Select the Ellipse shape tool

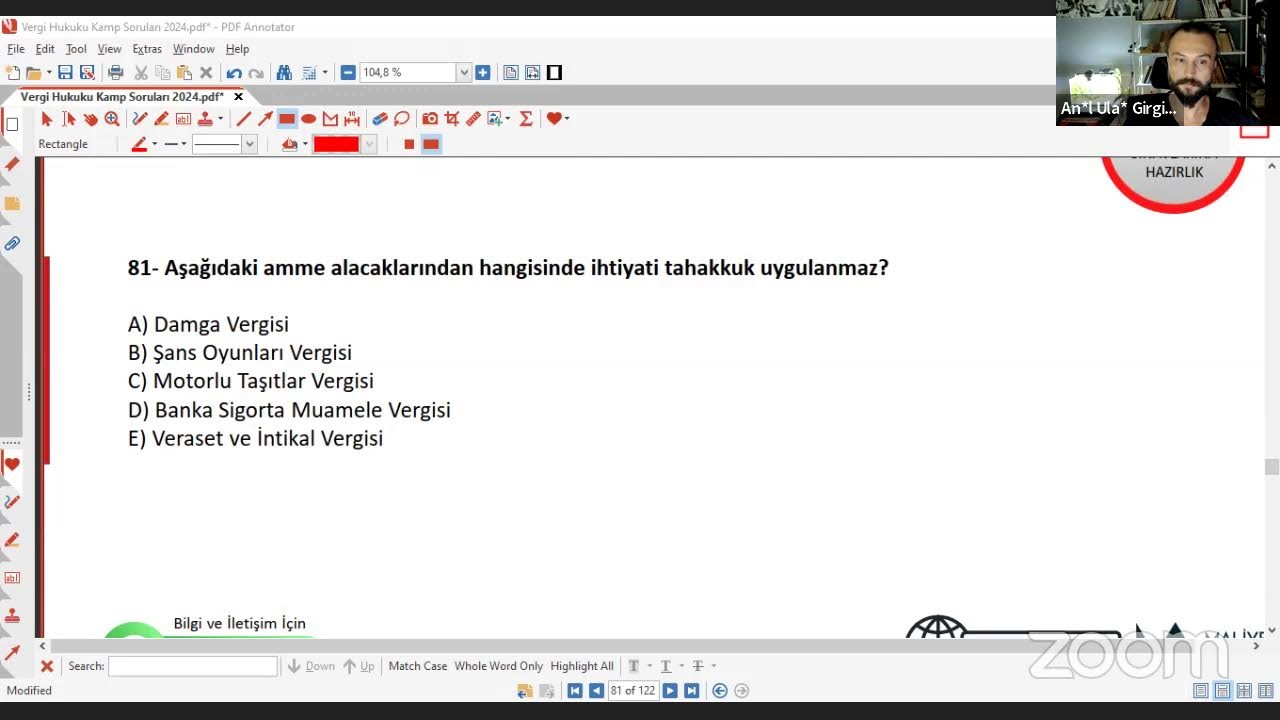tap(309, 118)
